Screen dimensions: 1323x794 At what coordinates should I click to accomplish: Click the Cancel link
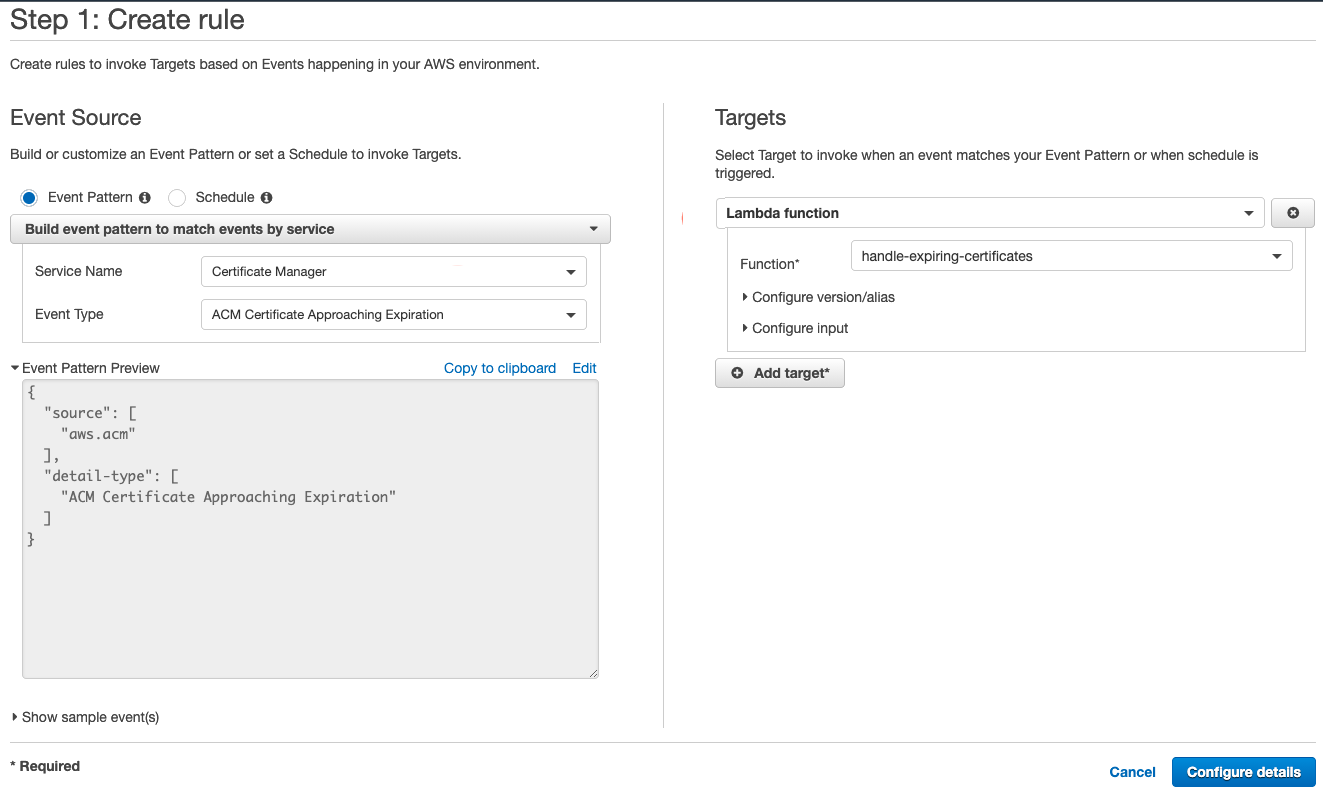point(1131,772)
